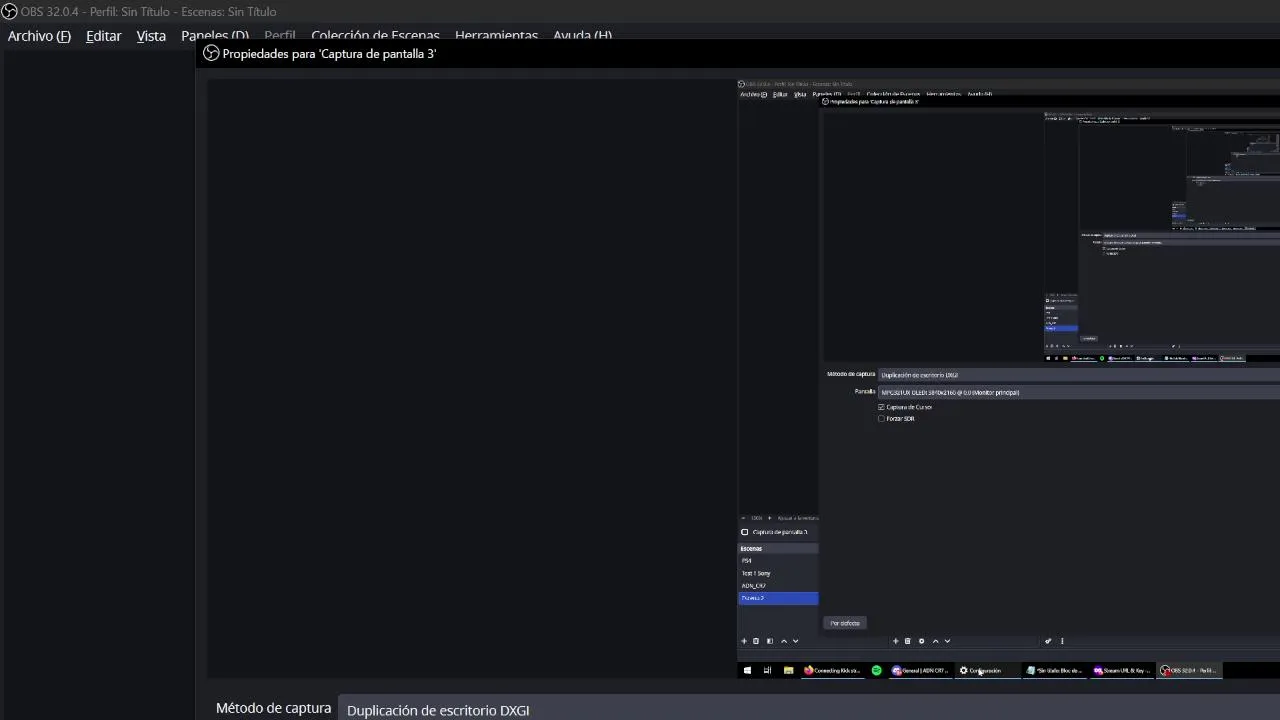This screenshot has width=1280, height=720.
Task: Open the Ayuda menu
Action: [x=582, y=36]
